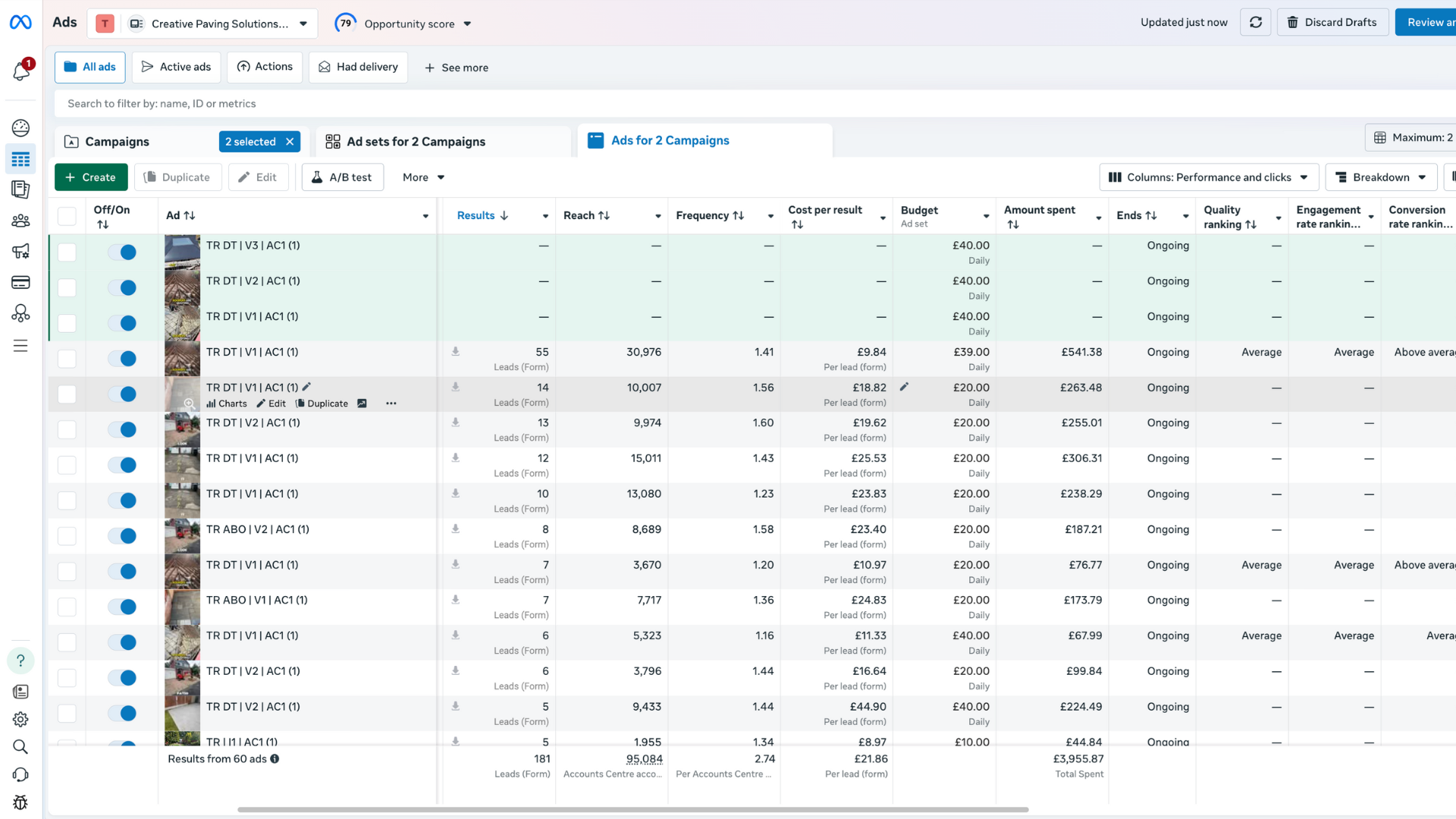1456x819 pixels.
Task: Select all ads with header checkbox
Action: tap(67, 216)
